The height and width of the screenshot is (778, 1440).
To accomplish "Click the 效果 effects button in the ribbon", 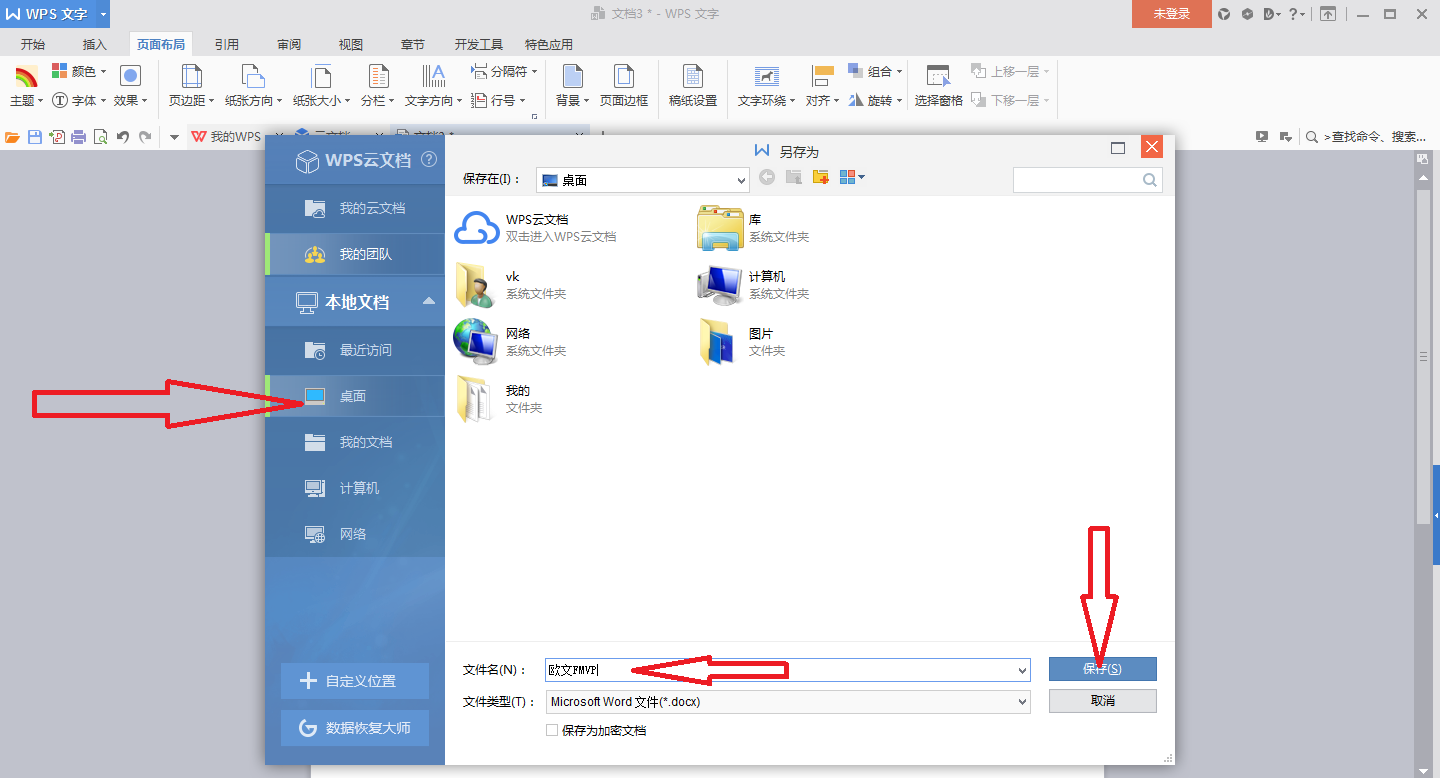I will 130,87.
